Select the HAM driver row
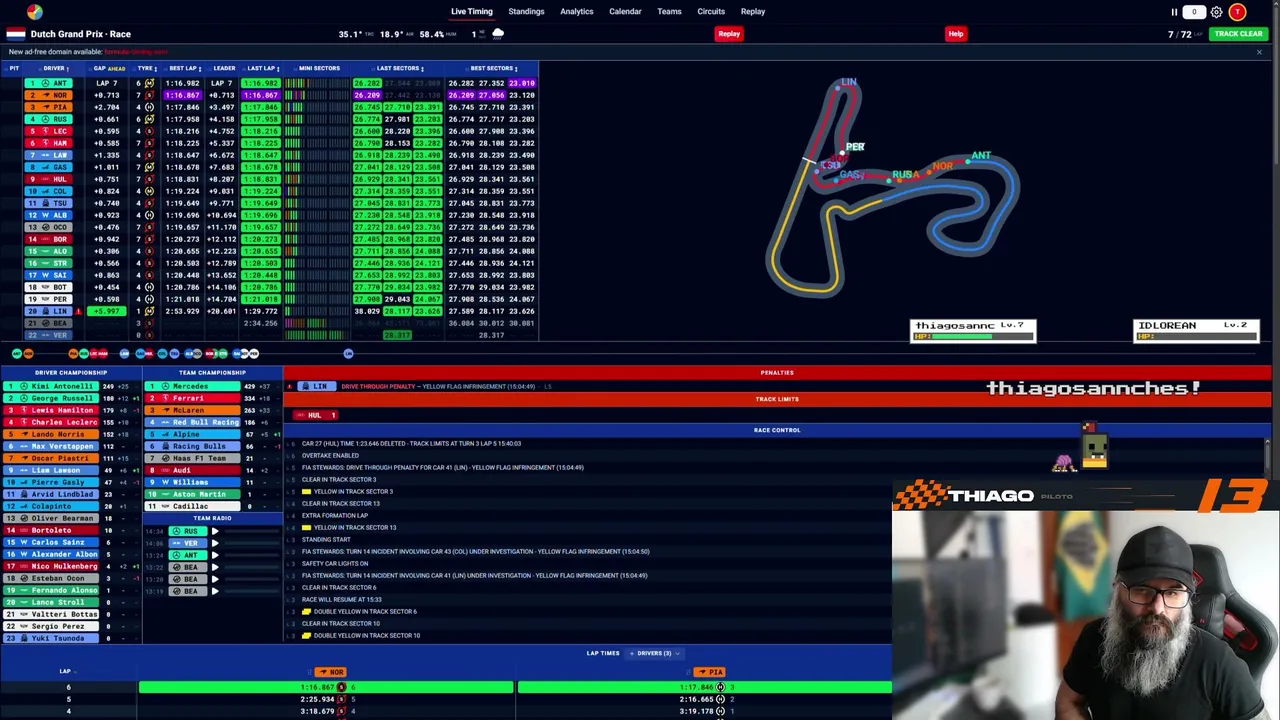1280x720 pixels. click(270, 143)
